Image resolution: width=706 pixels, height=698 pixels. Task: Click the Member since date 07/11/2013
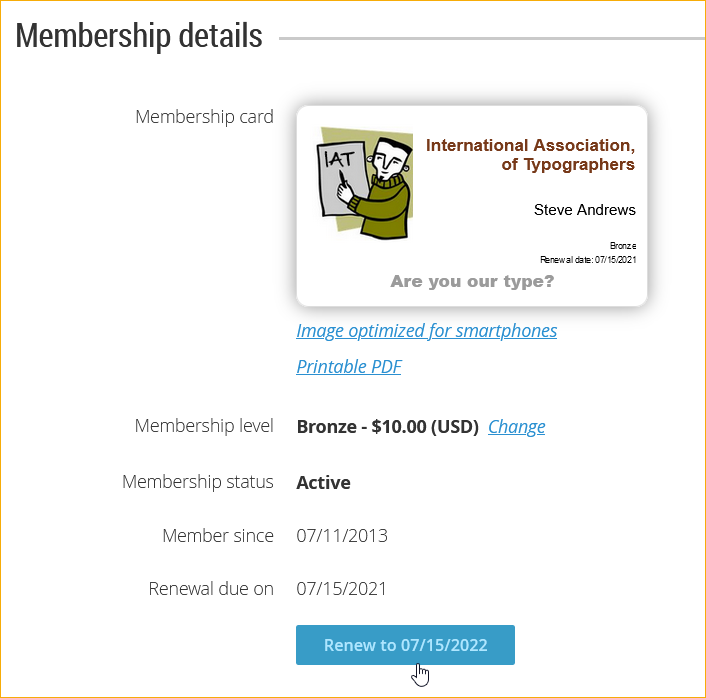pos(342,536)
